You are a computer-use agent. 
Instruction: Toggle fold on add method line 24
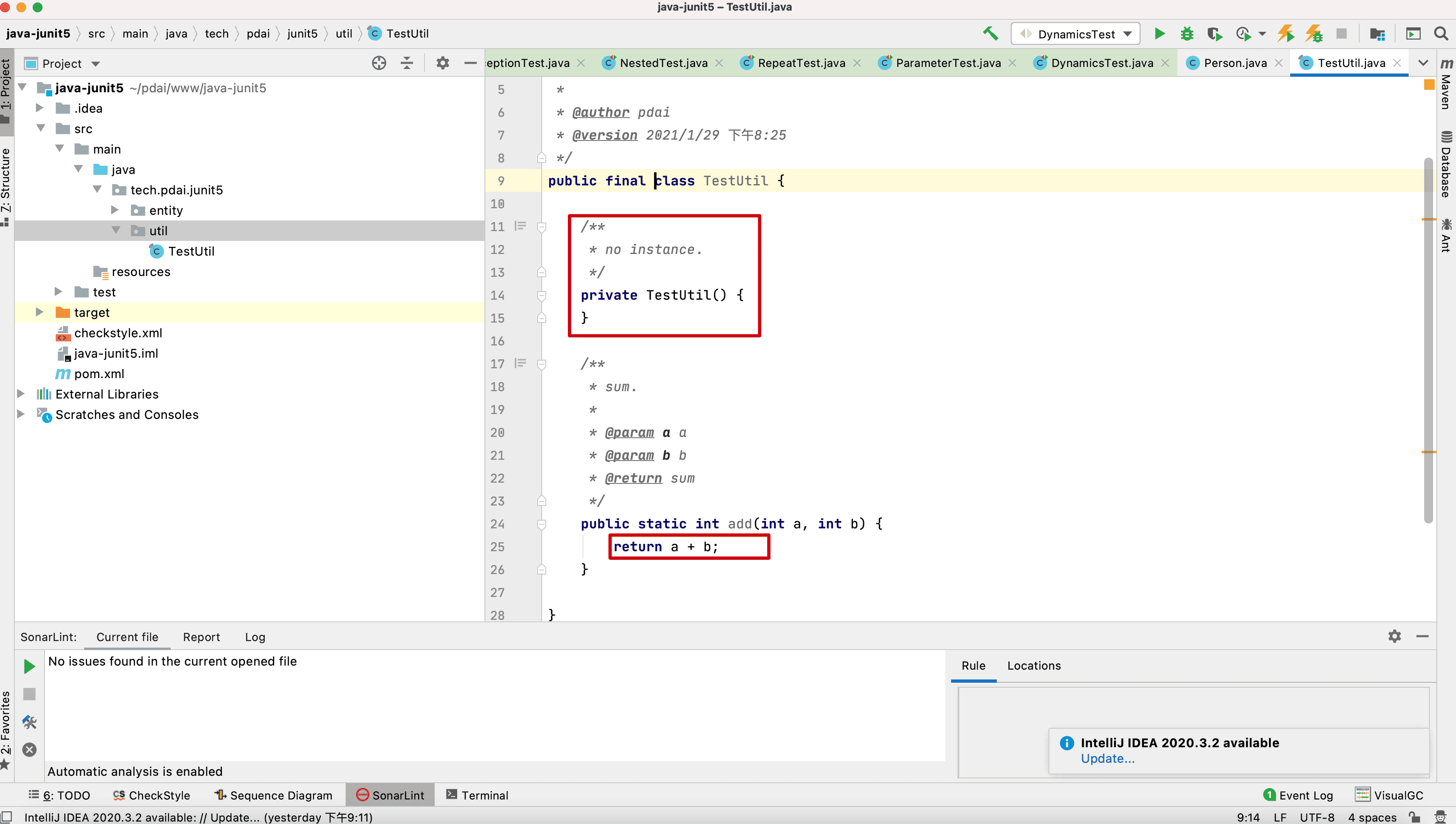click(x=541, y=524)
